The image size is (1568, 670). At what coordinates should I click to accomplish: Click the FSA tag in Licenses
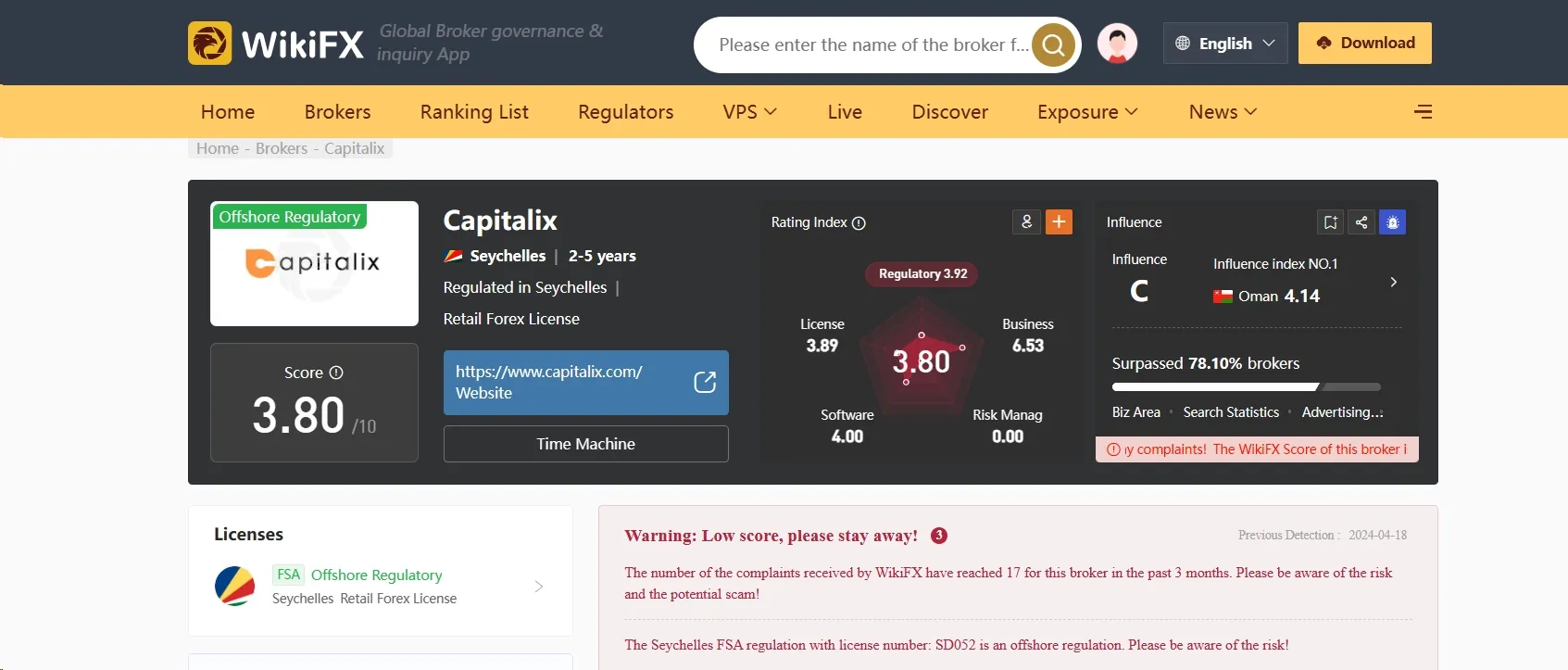(289, 575)
